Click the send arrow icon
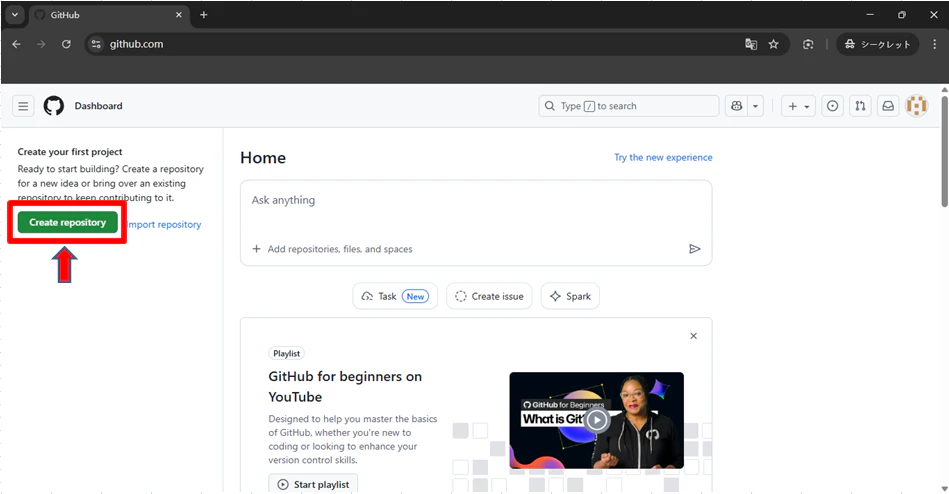 pos(694,249)
